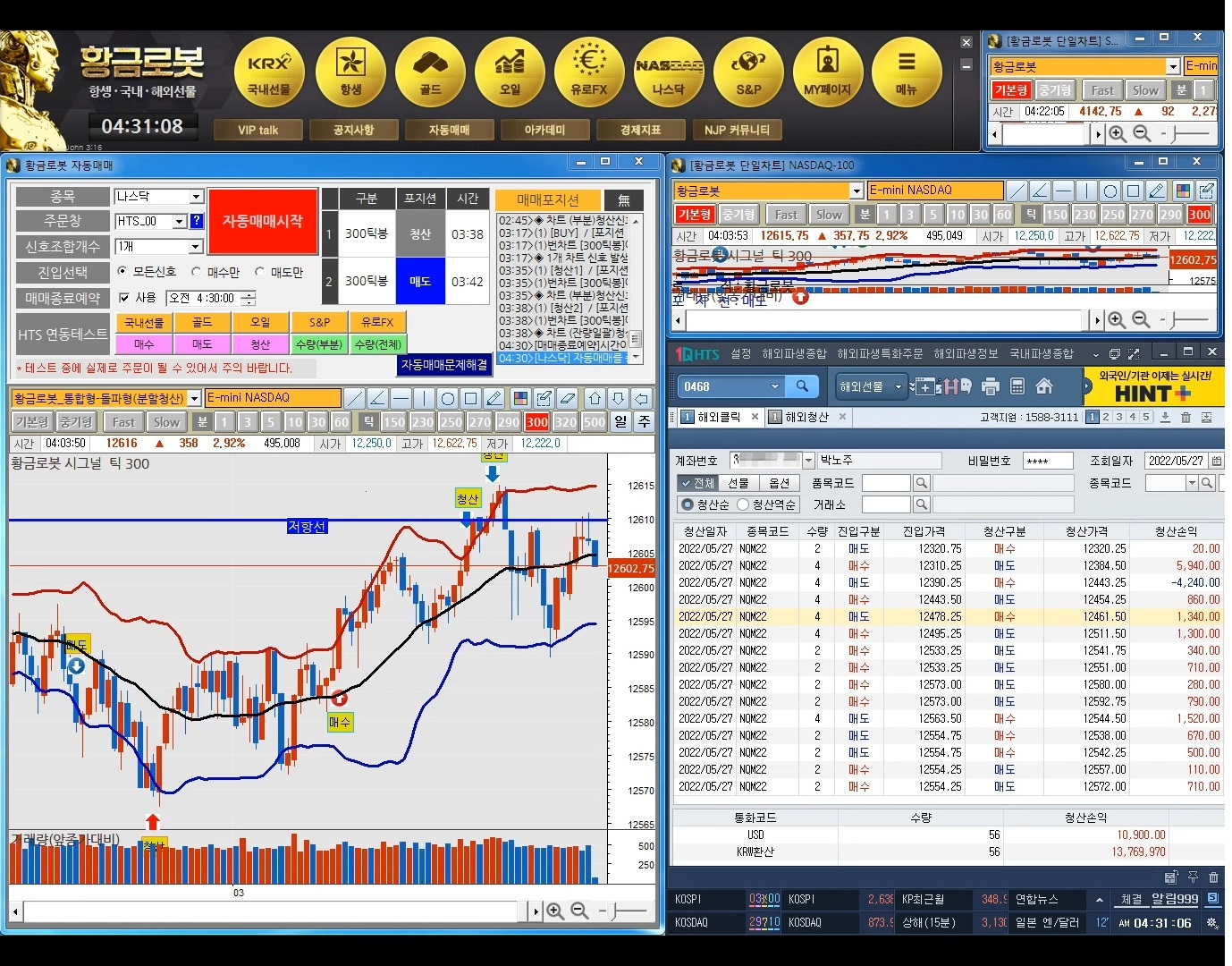Image resolution: width=1232 pixels, height=966 pixels.
Task: Click trash icon in HTS tab bar
Action: point(1186,418)
